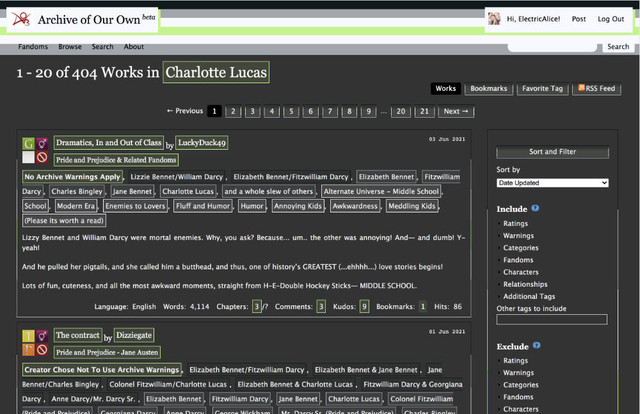Open the Sort by Date Updated dropdown
This screenshot has width=640, height=414.
[x=552, y=183]
